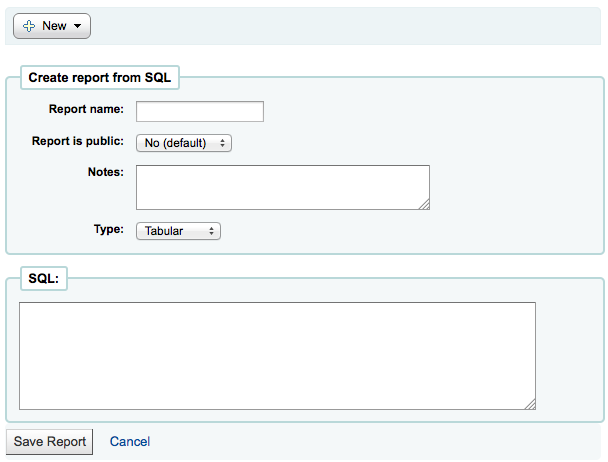
Task: Click the Save Report button
Action: 50,441
